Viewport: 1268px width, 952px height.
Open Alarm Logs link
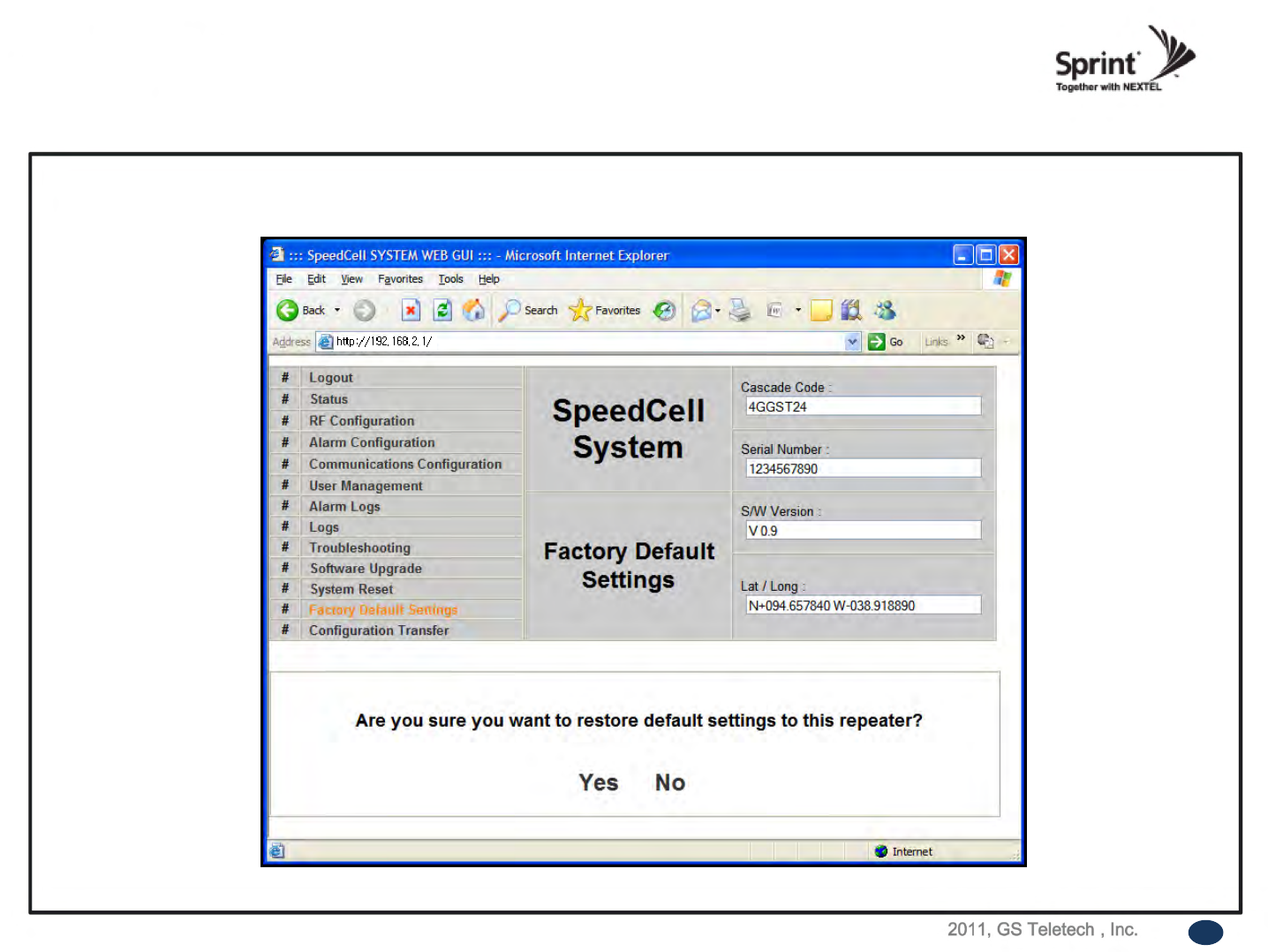tap(344, 506)
